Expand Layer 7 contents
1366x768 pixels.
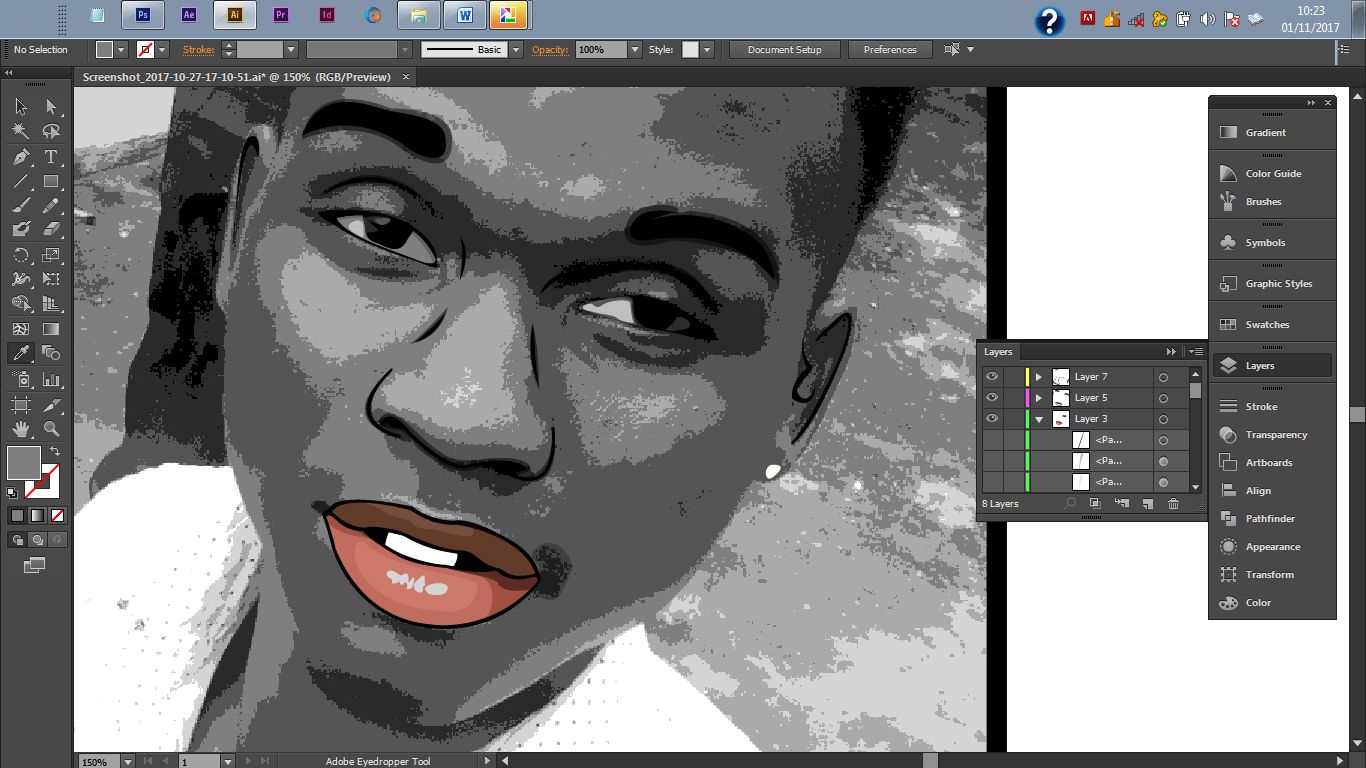[1039, 377]
